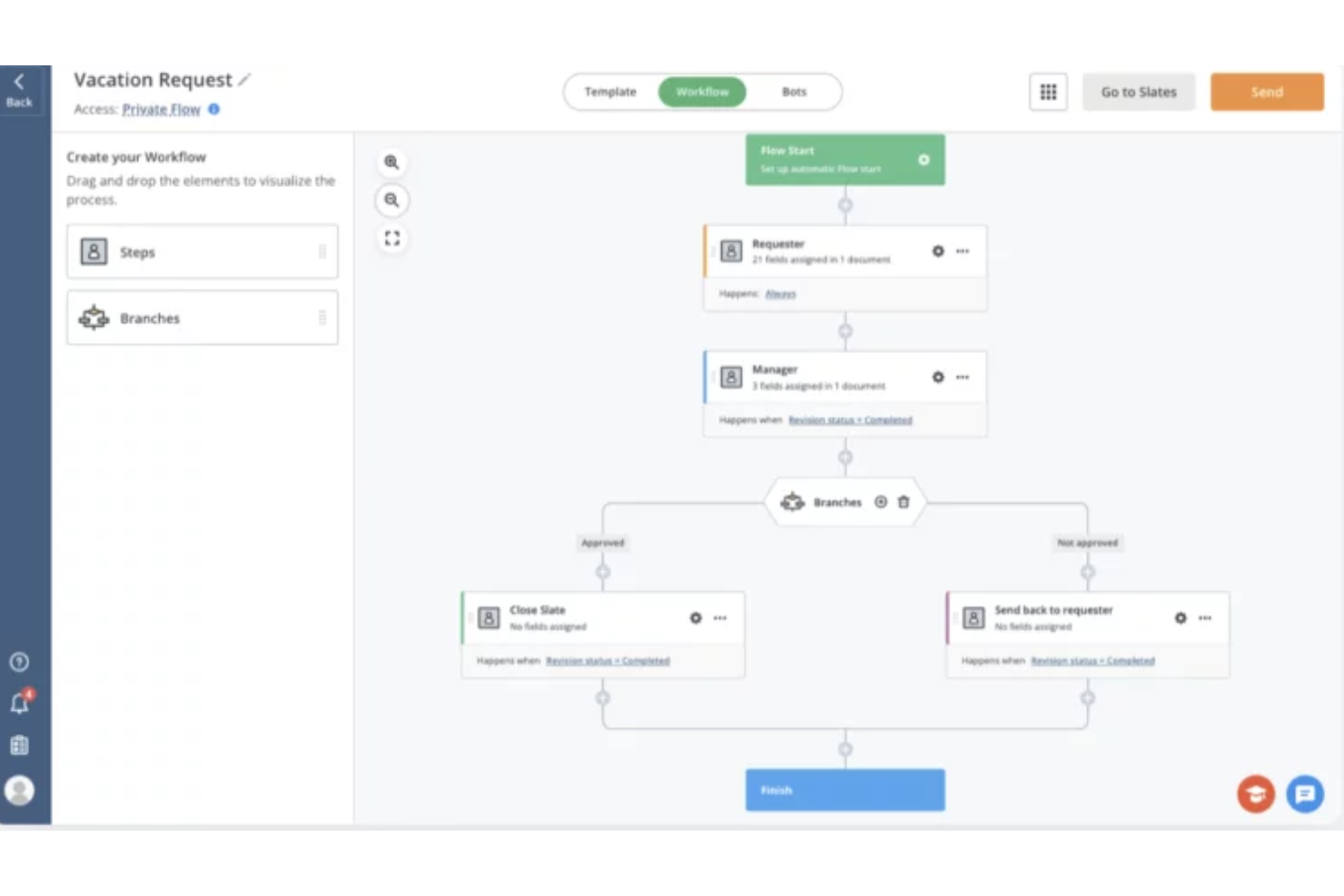Image resolution: width=1344 pixels, height=896 pixels.
Task: Open the Requester step more options menu
Action: click(x=963, y=251)
